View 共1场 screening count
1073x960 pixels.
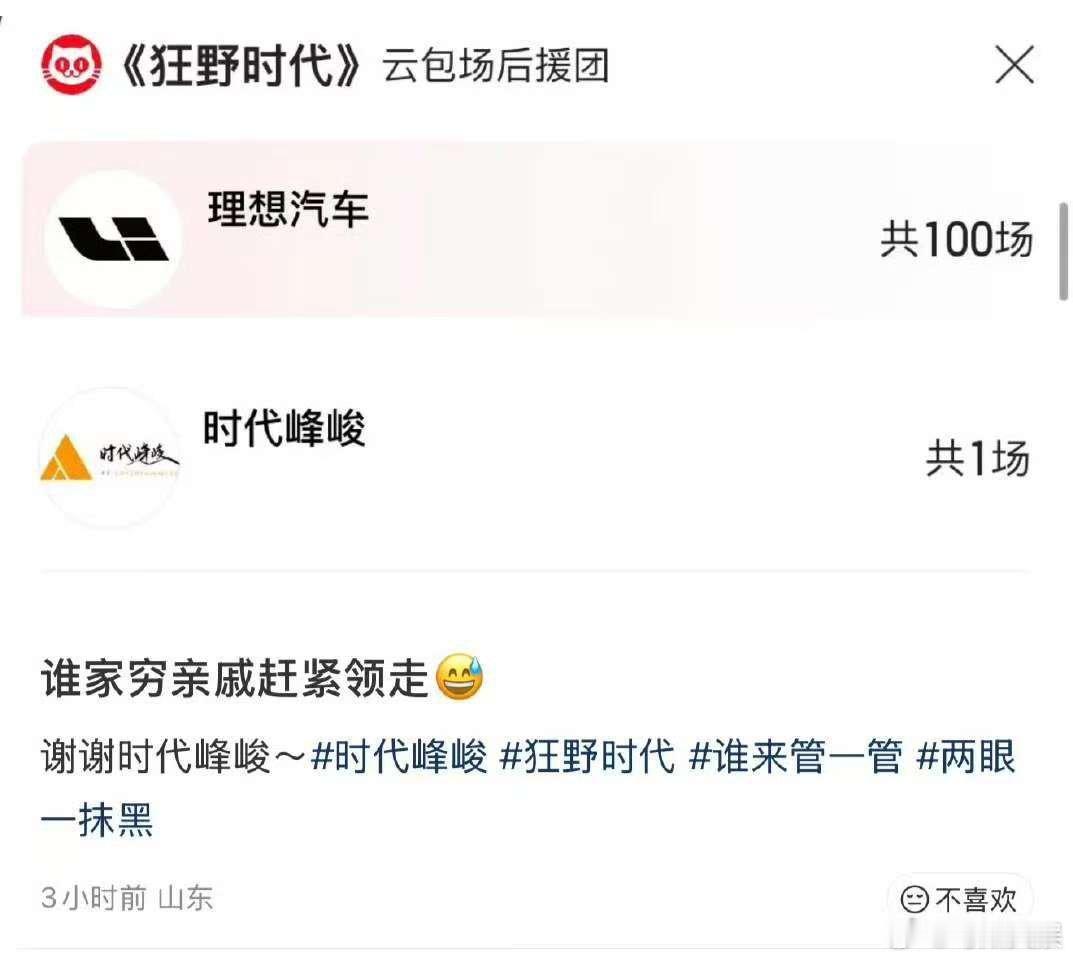point(978,458)
